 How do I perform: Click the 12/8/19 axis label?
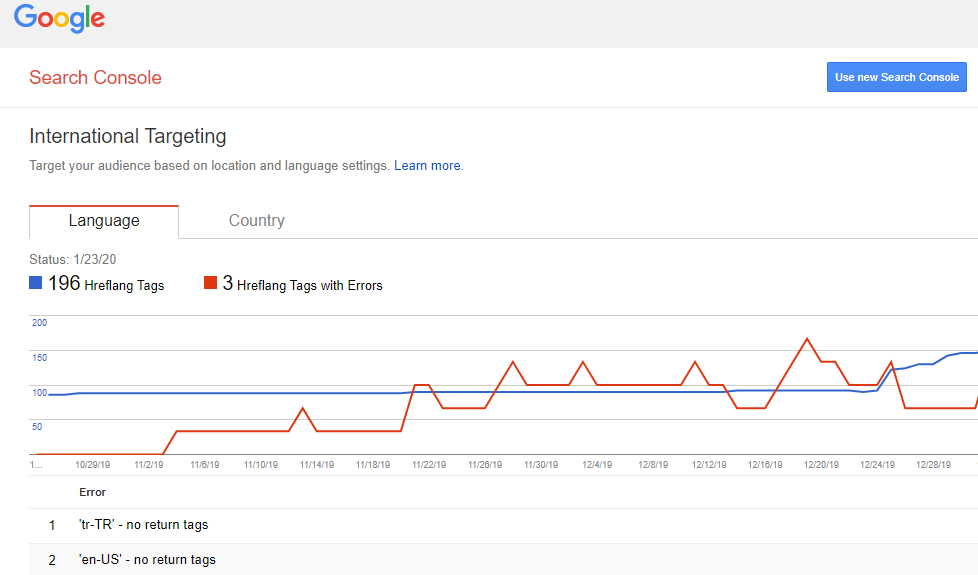tap(653, 465)
